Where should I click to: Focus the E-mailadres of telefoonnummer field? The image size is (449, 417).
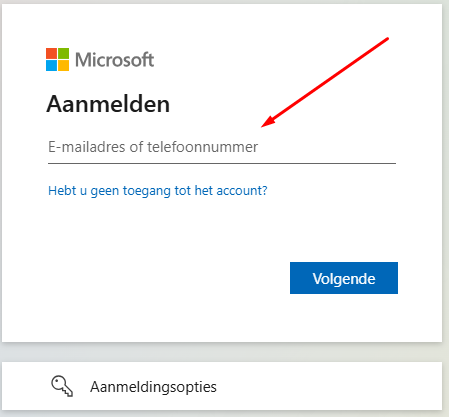pyautogui.click(x=222, y=148)
